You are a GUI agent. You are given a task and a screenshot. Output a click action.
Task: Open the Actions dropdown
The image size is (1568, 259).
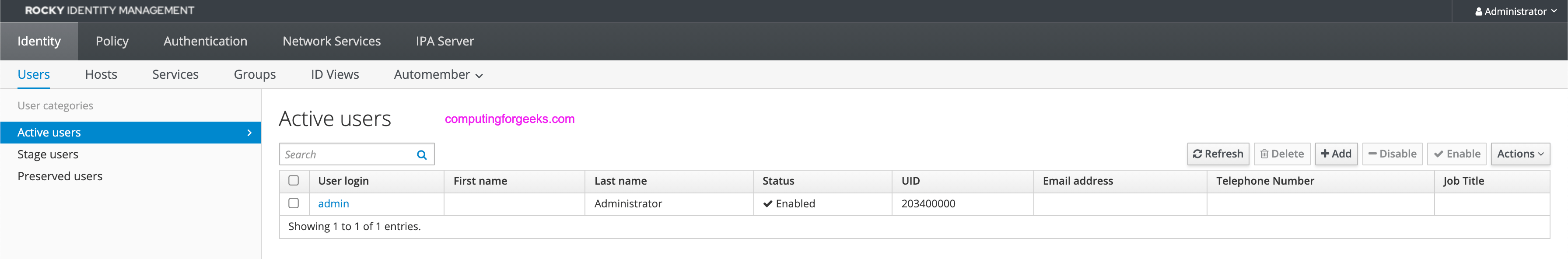coord(1520,154)
